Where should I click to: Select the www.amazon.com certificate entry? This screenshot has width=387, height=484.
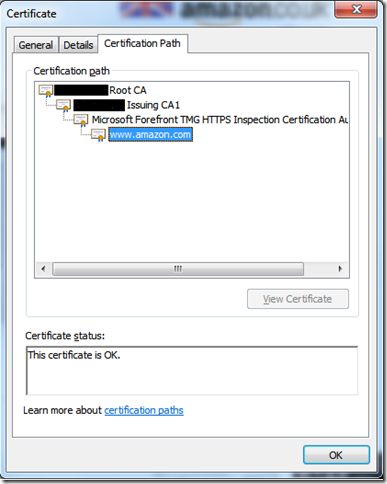(150, 135)
